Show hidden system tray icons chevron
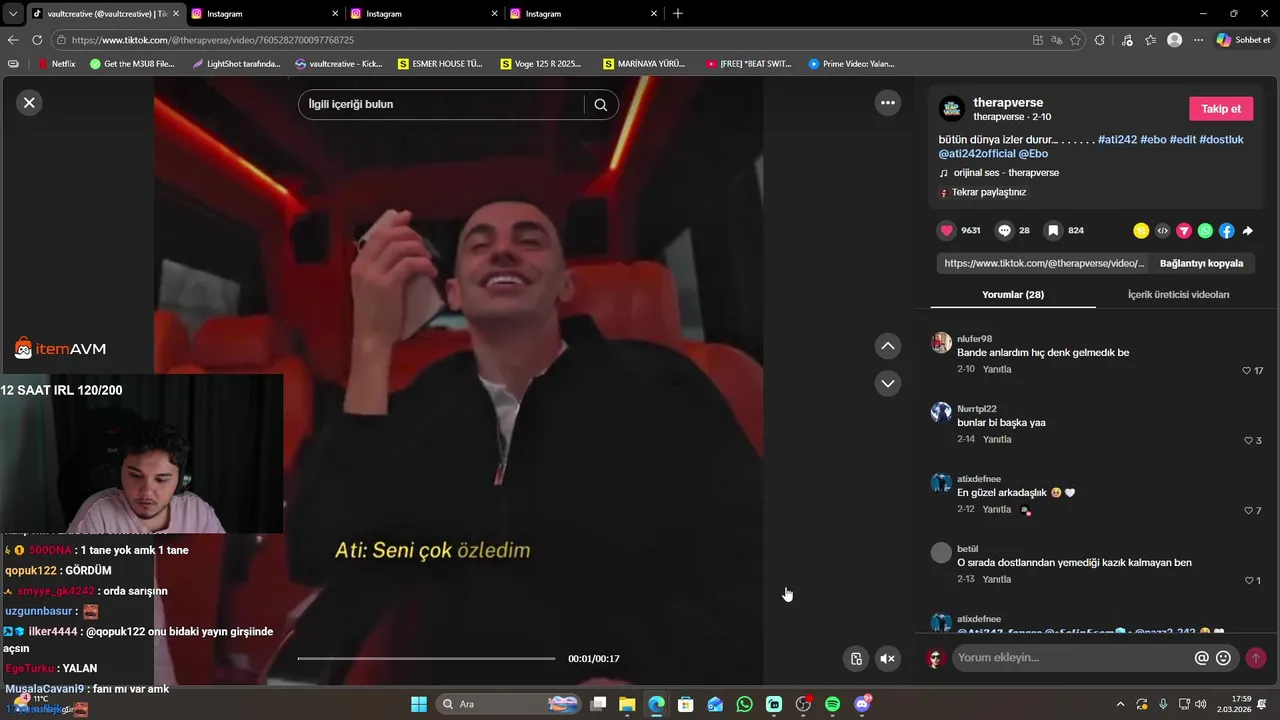Image resolution: width=1280 pixels, height=720 pixels. tap(1120, 704)
